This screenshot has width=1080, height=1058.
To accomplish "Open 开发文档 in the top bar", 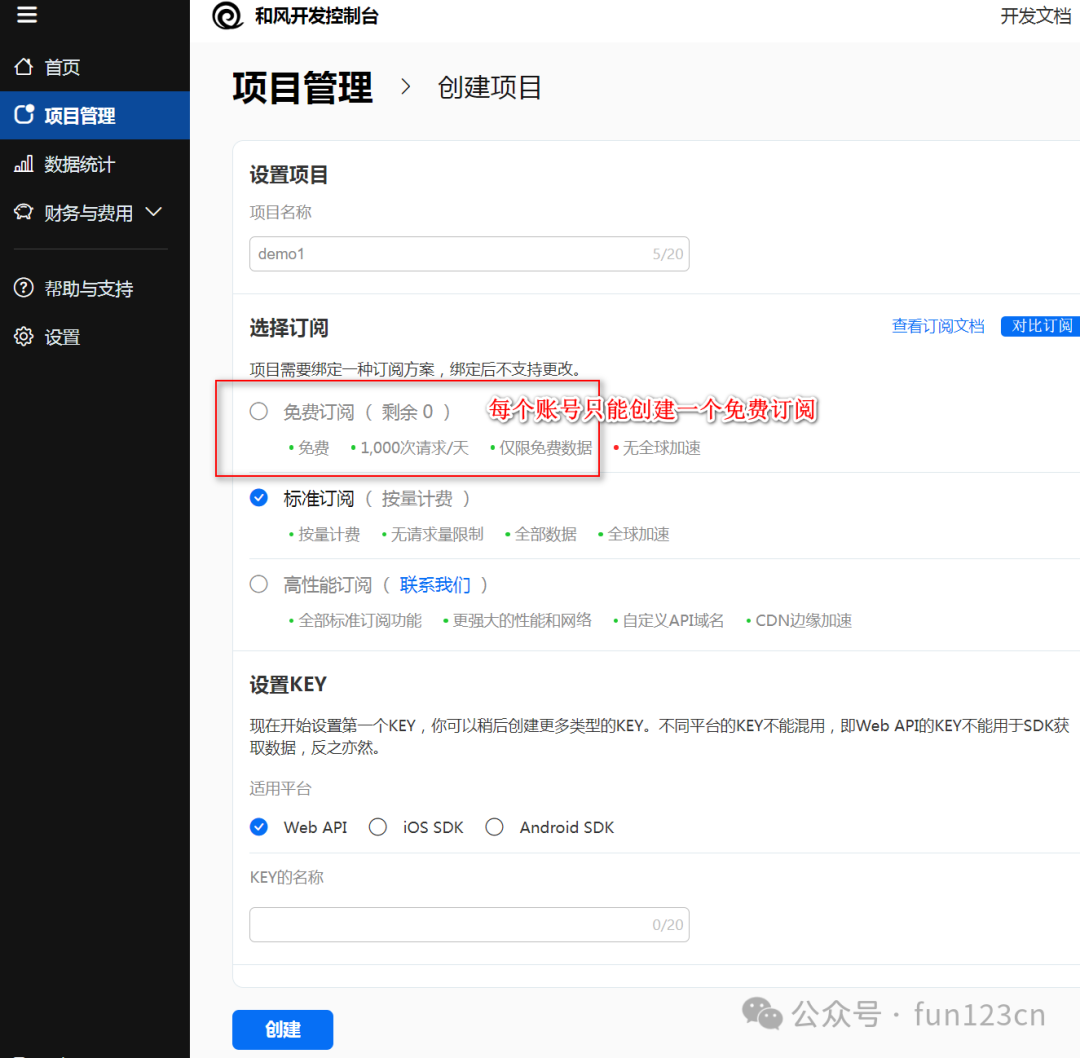I will tap(1036, 16).
